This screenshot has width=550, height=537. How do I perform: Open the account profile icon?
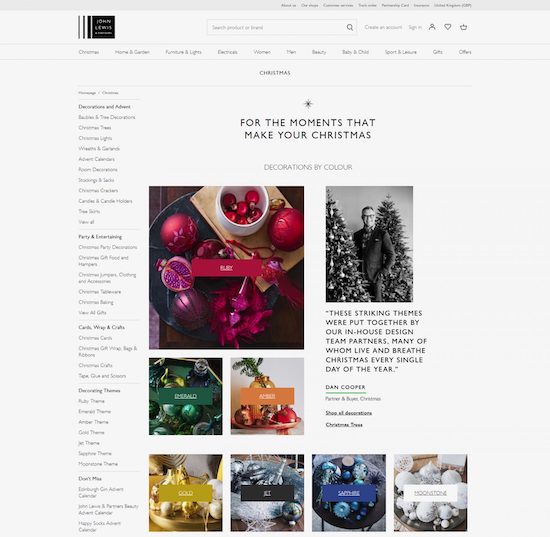pyautogui.click(x=432, y=27)
